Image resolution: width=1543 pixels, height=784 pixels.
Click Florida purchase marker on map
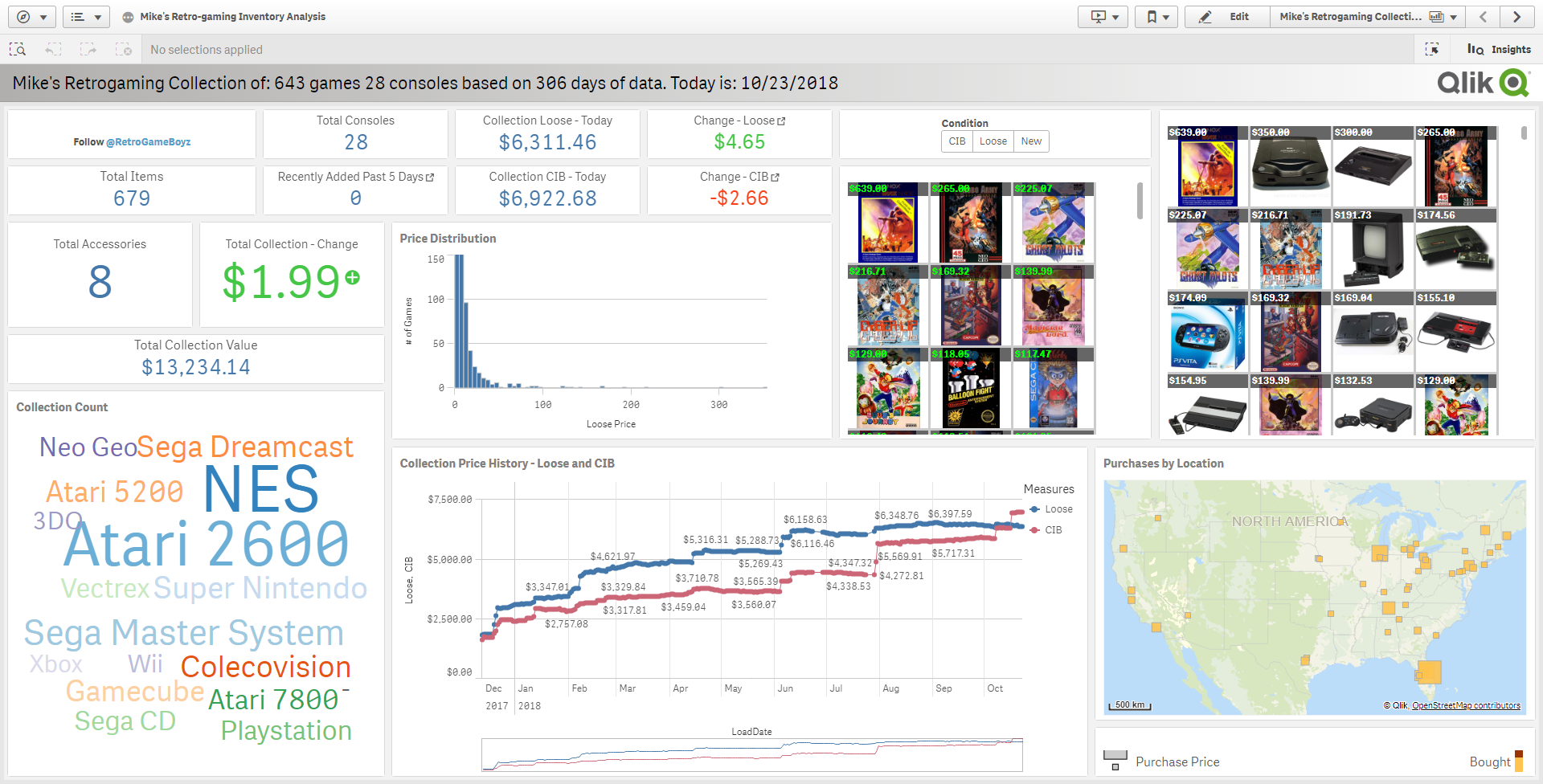1429,672
